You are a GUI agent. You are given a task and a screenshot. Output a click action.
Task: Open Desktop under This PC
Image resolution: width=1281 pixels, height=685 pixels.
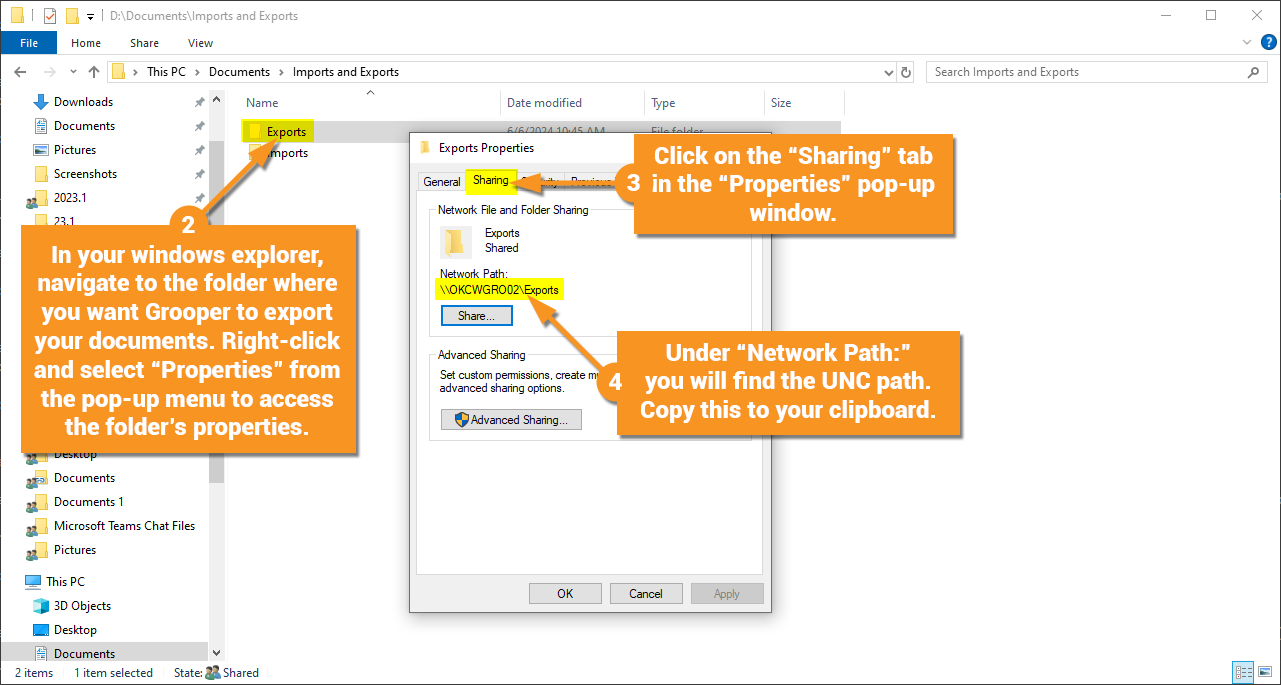click(x=75, y=630)
